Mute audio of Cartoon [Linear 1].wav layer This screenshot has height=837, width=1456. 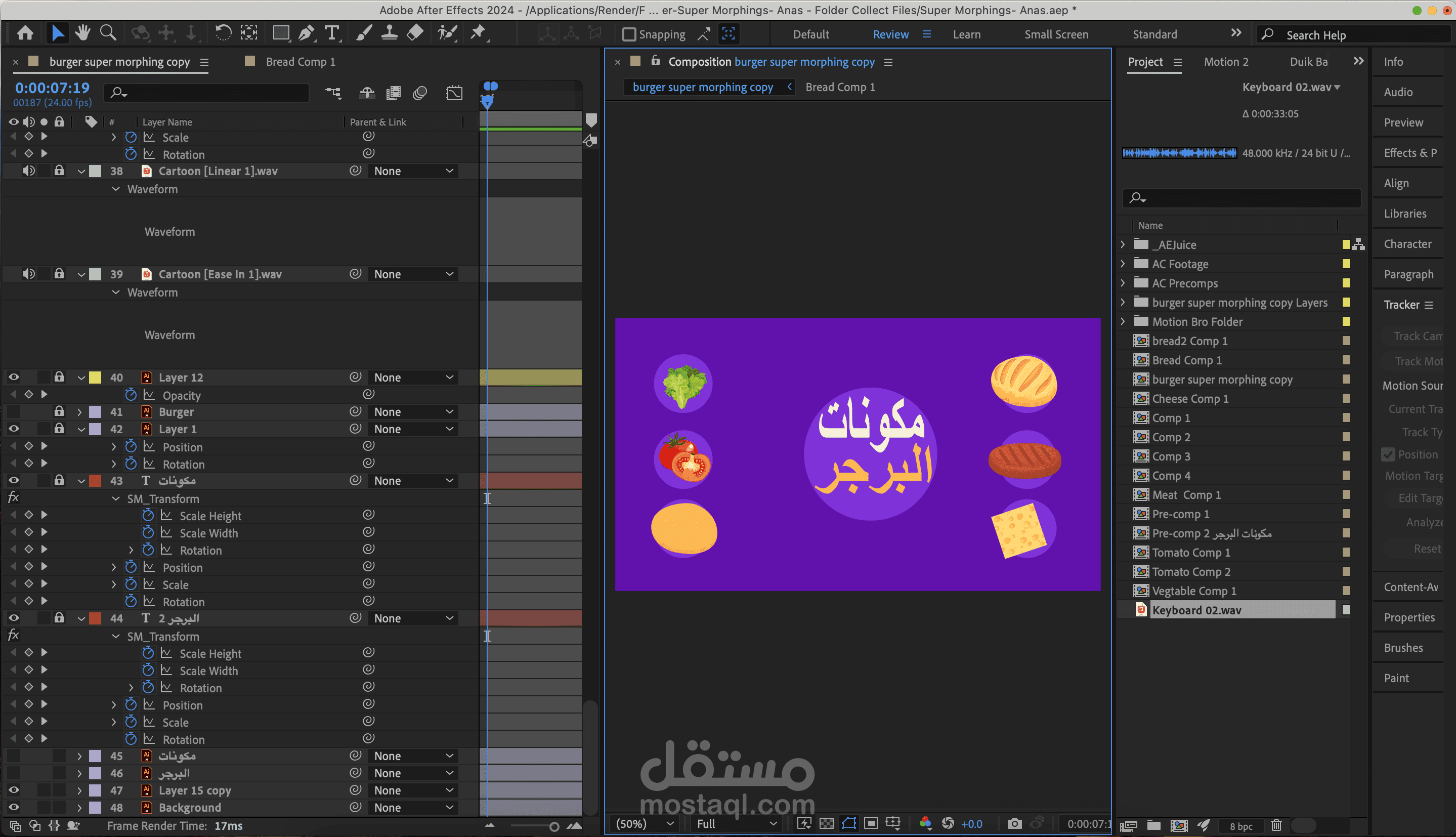coord(29,171)
